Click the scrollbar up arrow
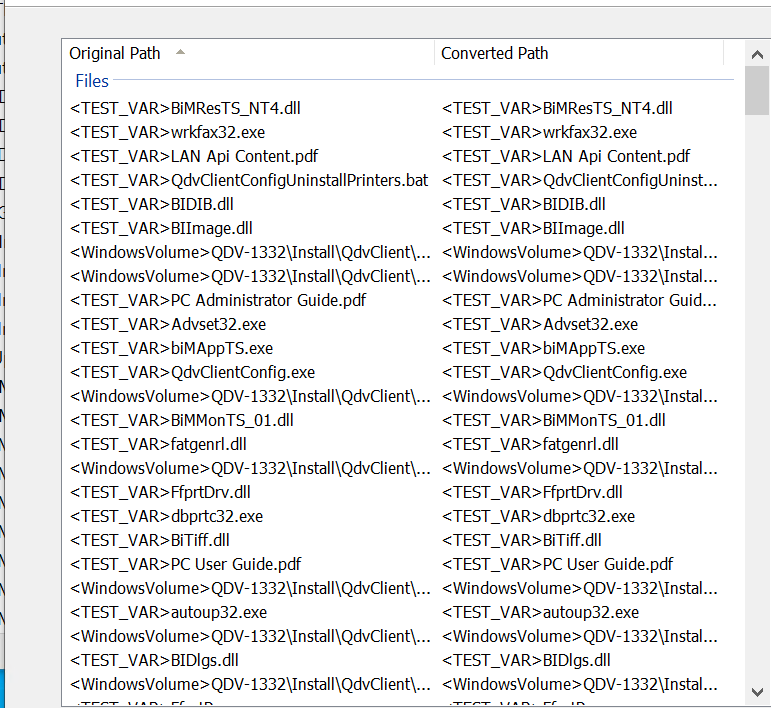 (758, 54)
